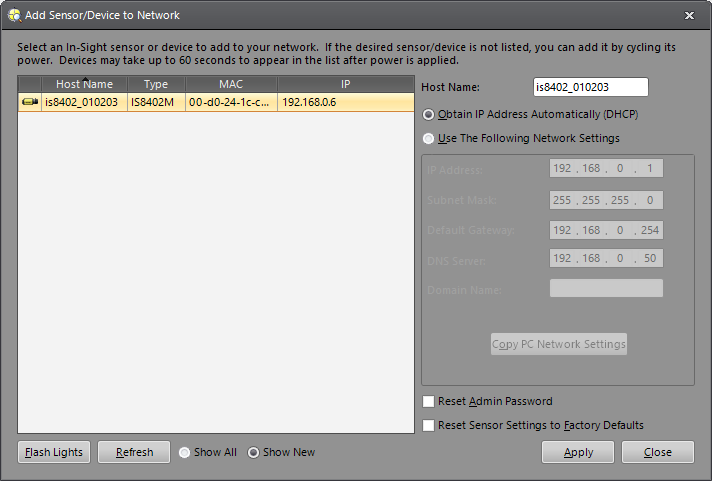Select Obtain IP Address Automatically (DHCP)
Image resolution: width=712 pixels, height=481 pixels.
coord(429,114)
